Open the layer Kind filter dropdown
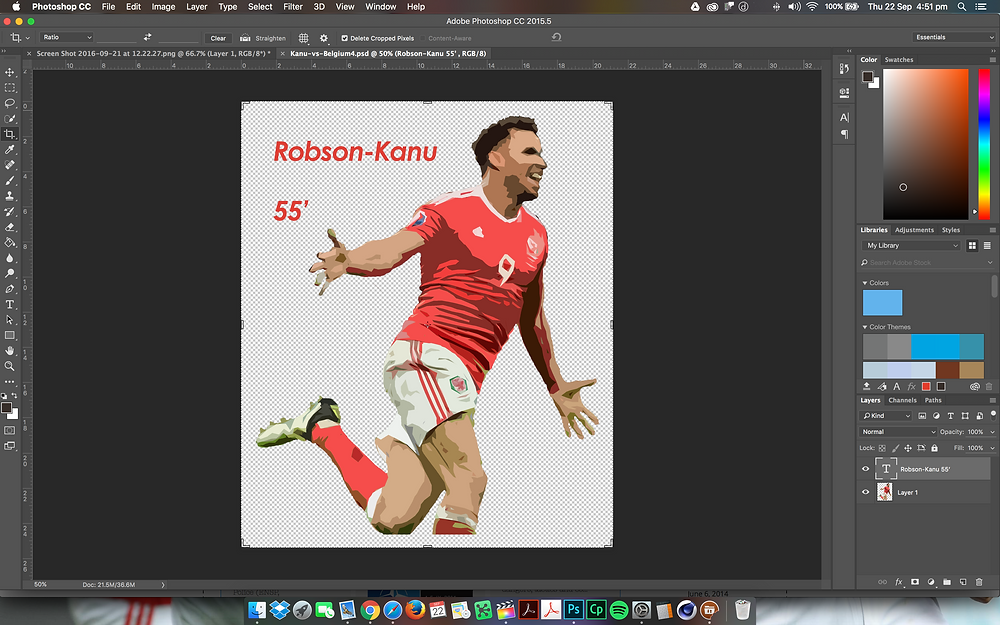 coord(886,416)
